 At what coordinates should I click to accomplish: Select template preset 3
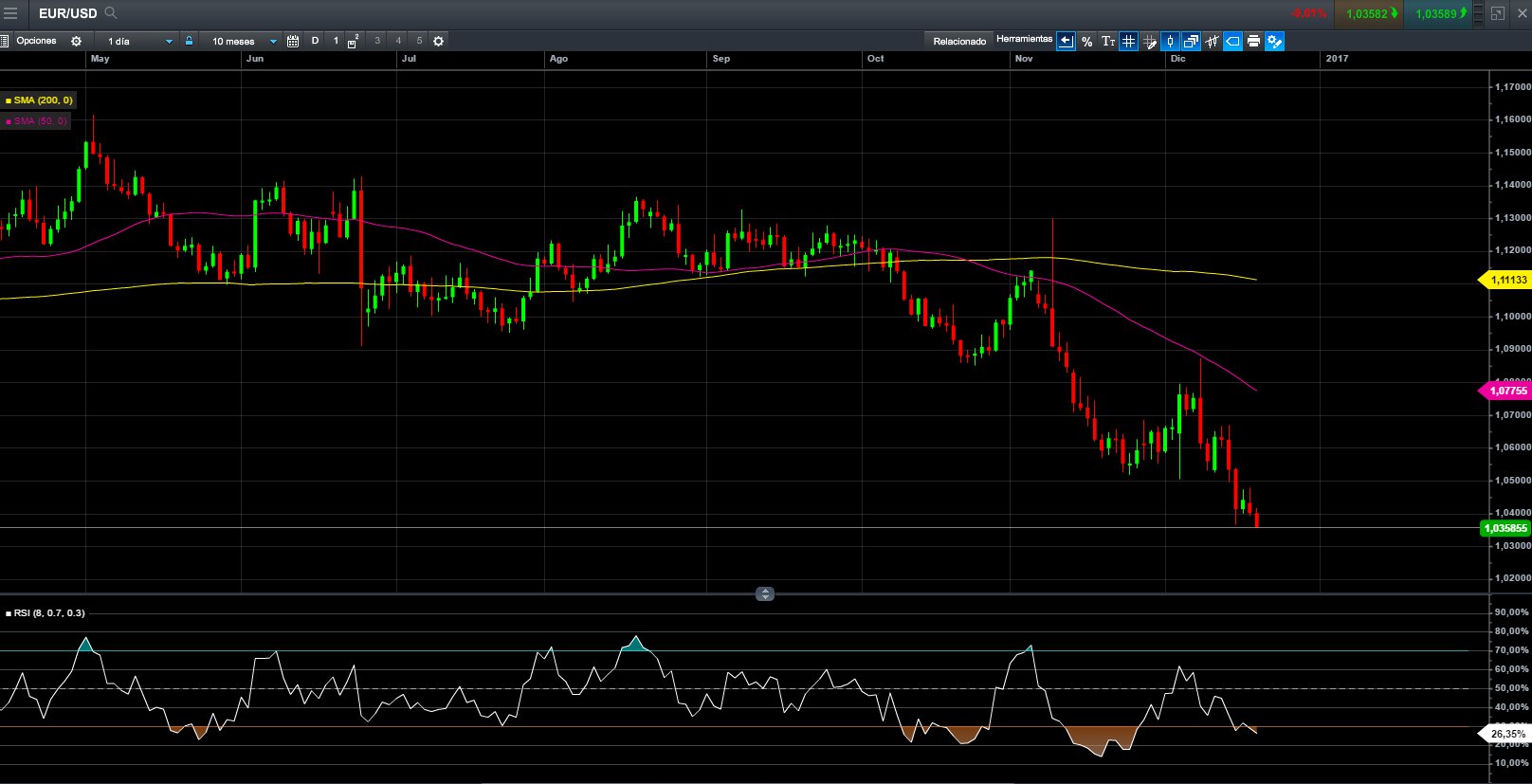point(377,41)
